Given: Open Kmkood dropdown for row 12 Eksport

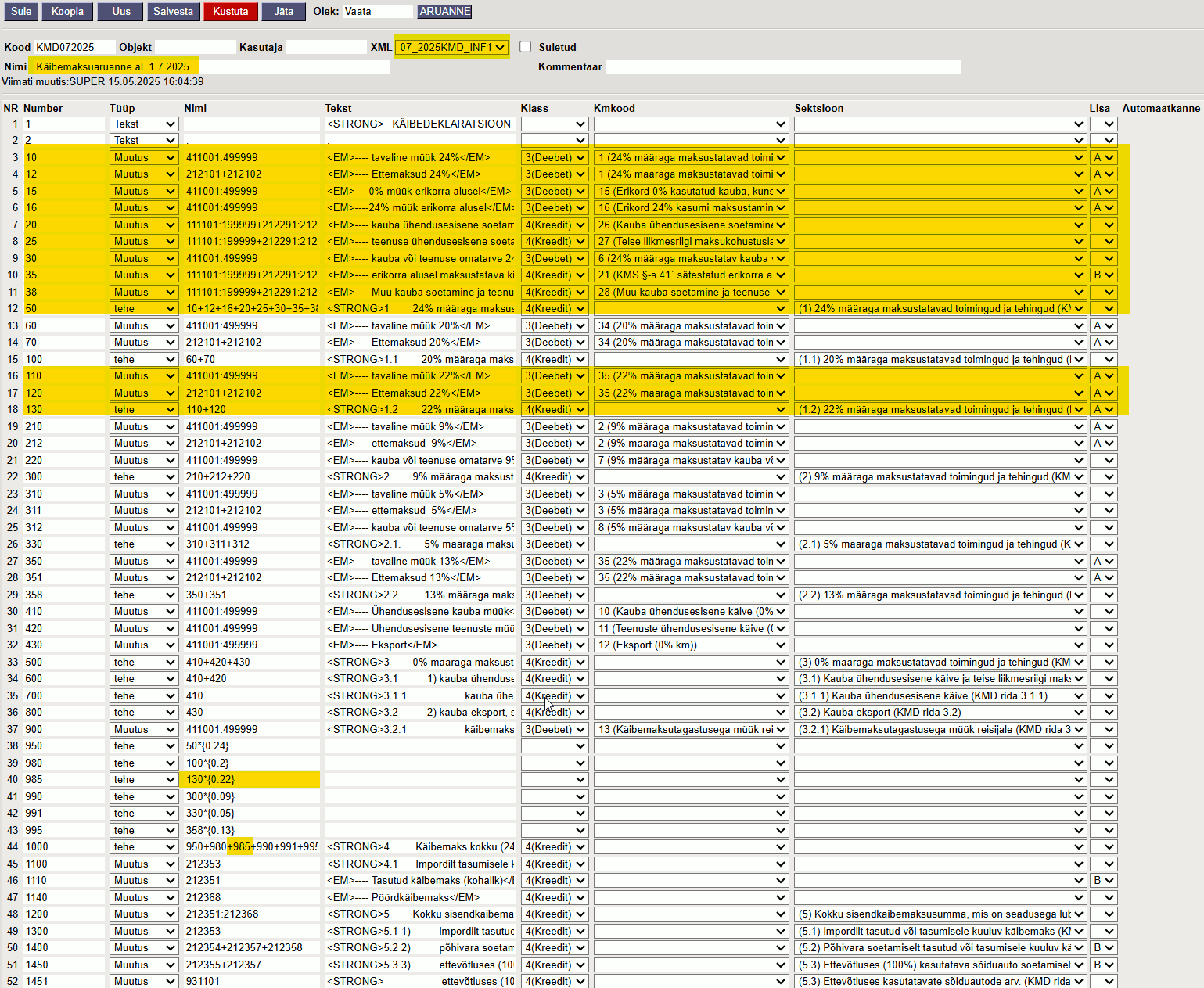Looking at the screenshot, I should [691, 645].
